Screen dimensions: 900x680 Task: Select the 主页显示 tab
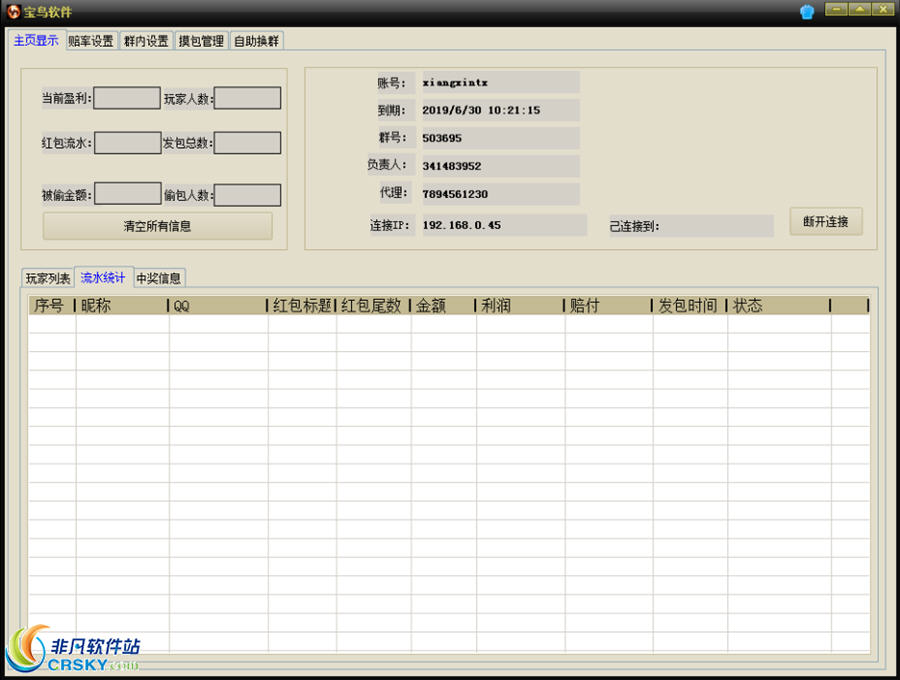click(36, 41)
